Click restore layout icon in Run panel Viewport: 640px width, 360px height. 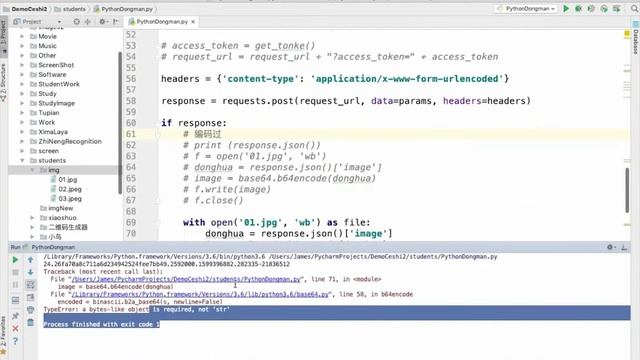pyautogui.click(x=15, y=300)
